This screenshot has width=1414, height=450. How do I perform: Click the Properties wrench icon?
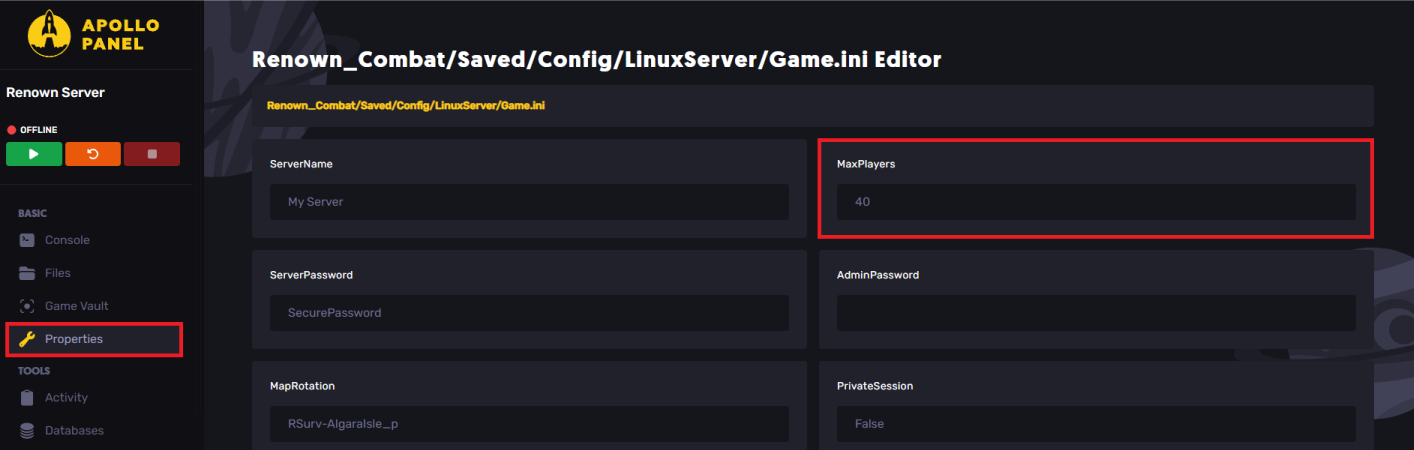[27, 339]
